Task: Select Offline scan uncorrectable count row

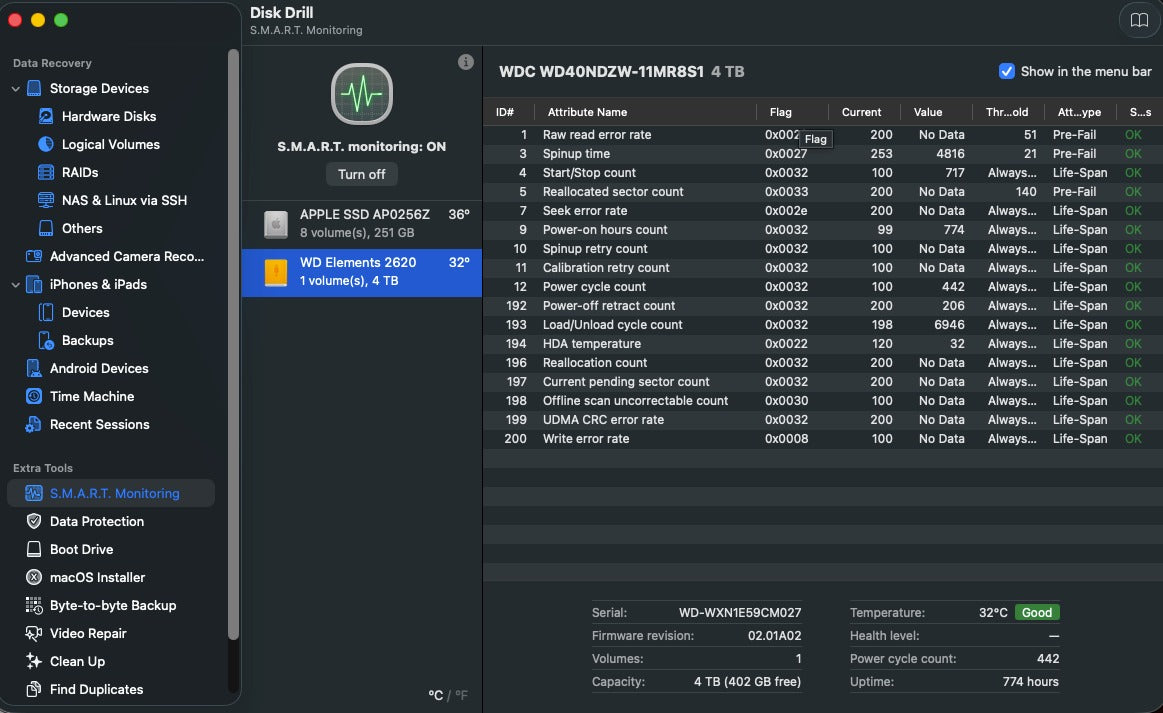Action: click(x=823, y=401)
